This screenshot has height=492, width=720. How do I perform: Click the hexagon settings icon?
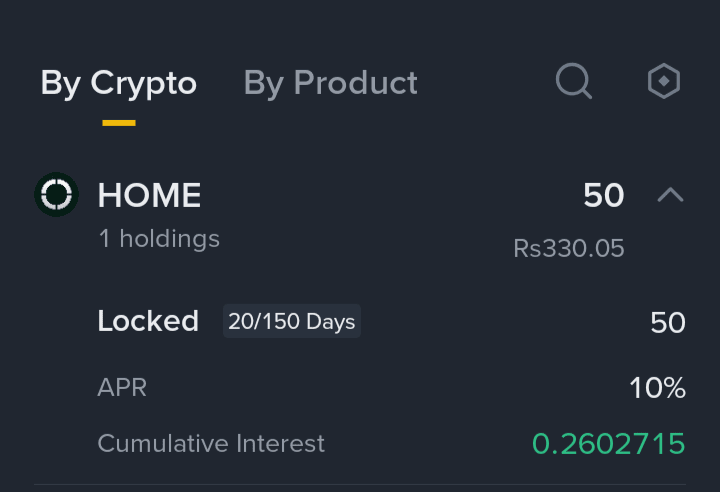pyautogui.click(x=664, y=81)
